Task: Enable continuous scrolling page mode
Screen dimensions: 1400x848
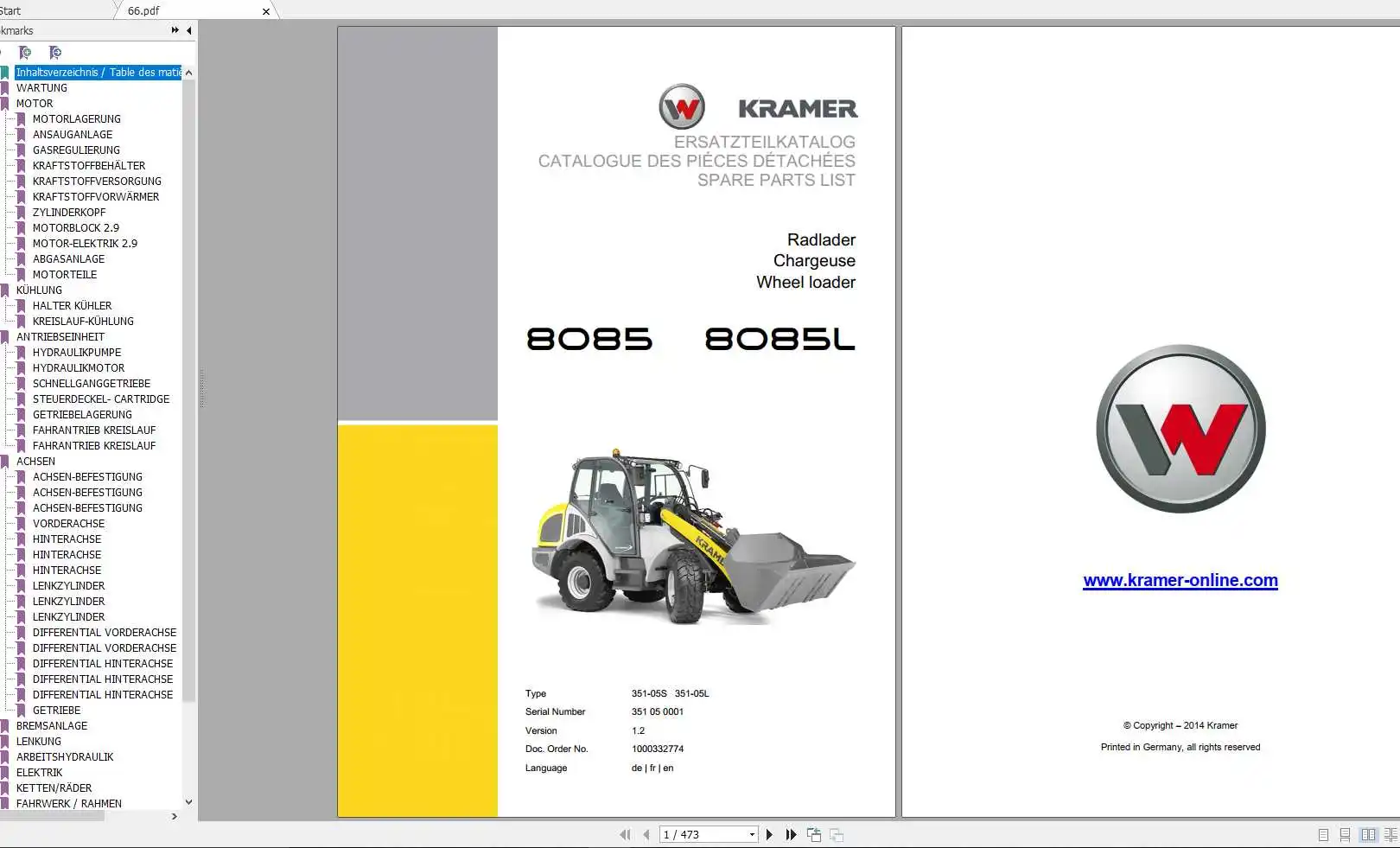Action: click(x=1345, y=835)
